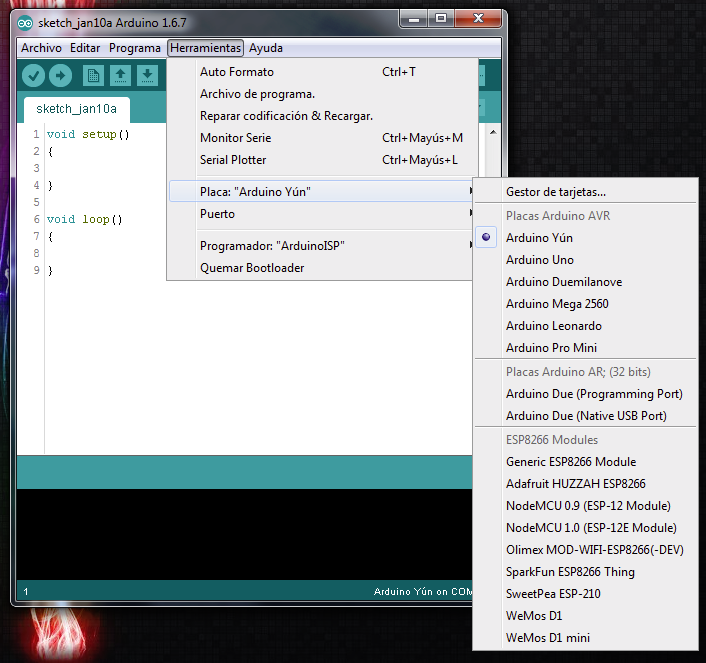Choose WeMos D1 board
This screenshot has height=663, width=706.
(586, 616)
